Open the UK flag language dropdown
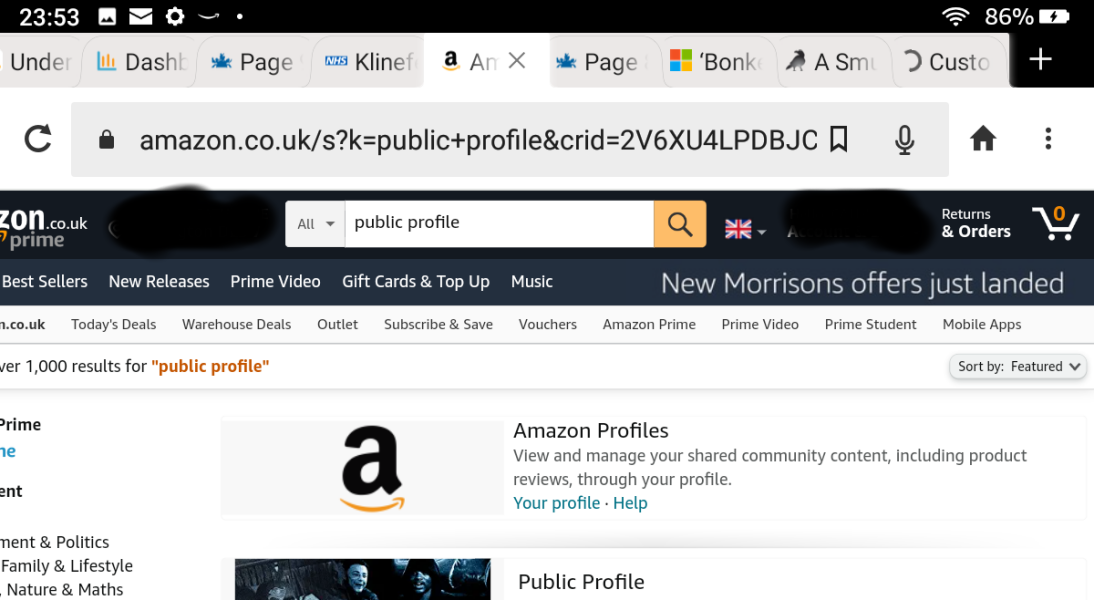Image resolution: width=1094 pixels, height=600 pixels. pyautogui.click(x=745, y=229)
